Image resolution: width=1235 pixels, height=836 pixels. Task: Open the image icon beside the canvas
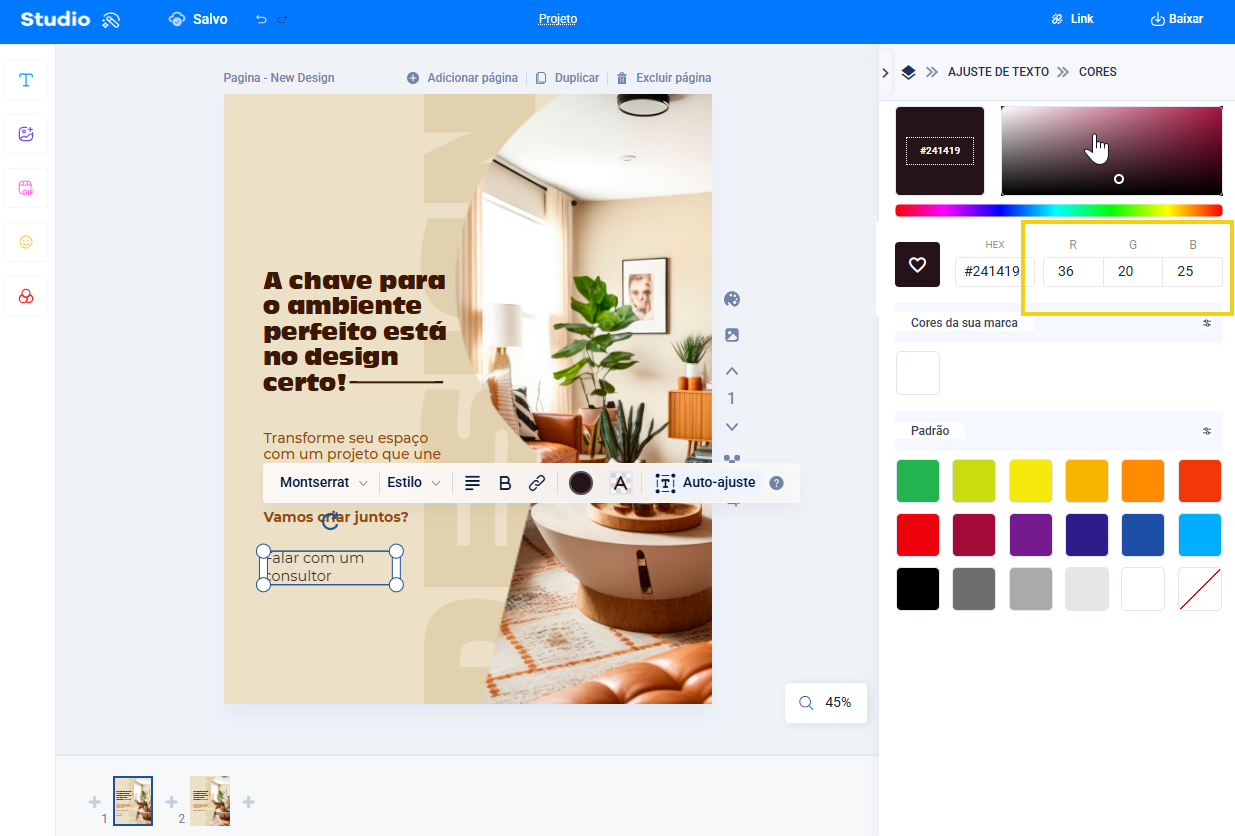pyautogui.click(x=732, y=335)
